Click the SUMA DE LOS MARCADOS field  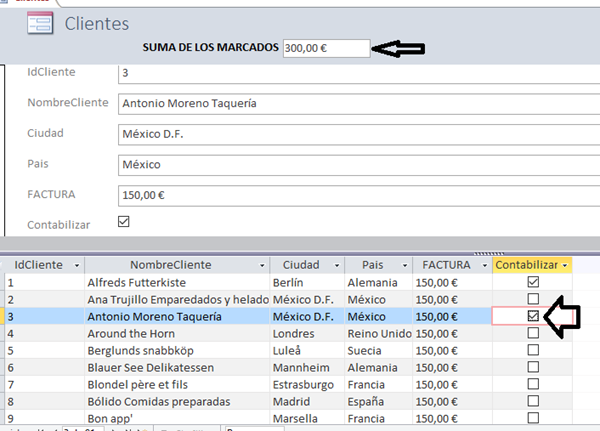click(x=325, y=48)
